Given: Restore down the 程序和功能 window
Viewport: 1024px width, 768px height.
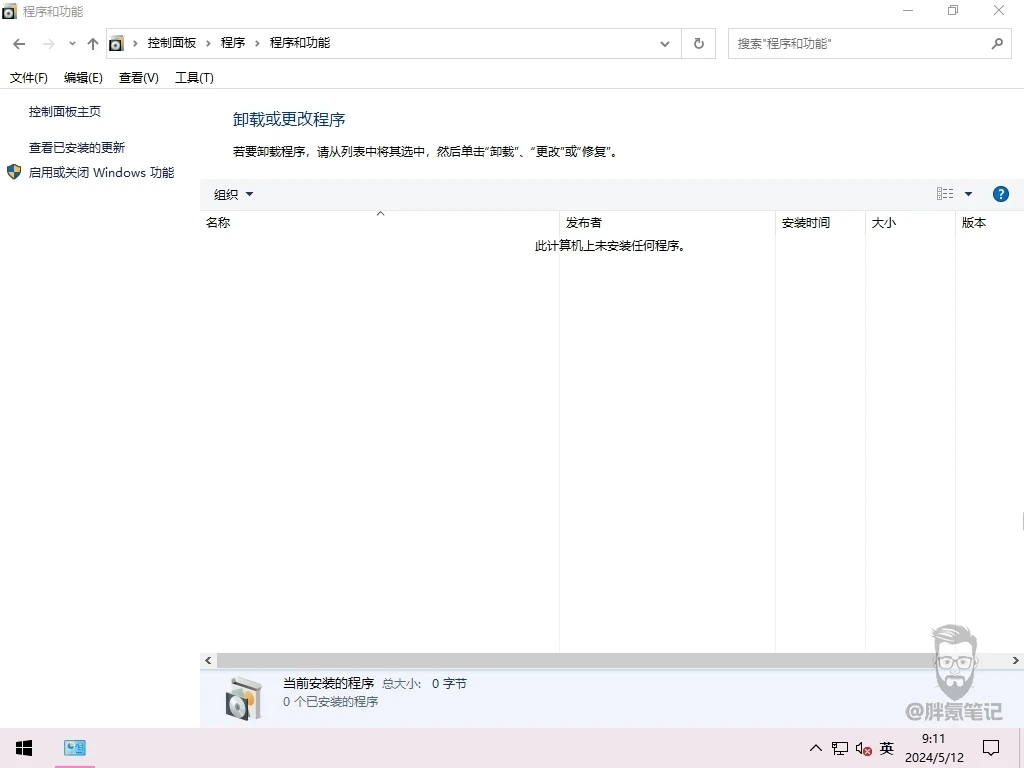Looking at the screenshot, I should (953, 10).
